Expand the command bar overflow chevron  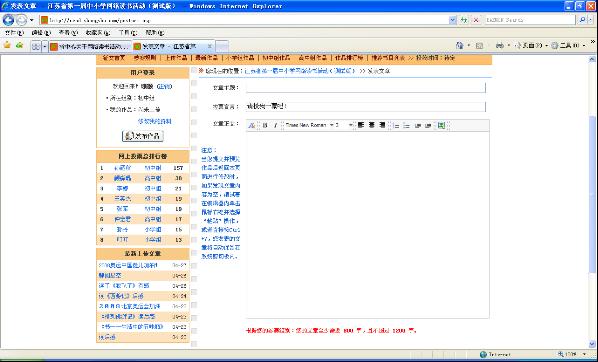click(593, 42)
